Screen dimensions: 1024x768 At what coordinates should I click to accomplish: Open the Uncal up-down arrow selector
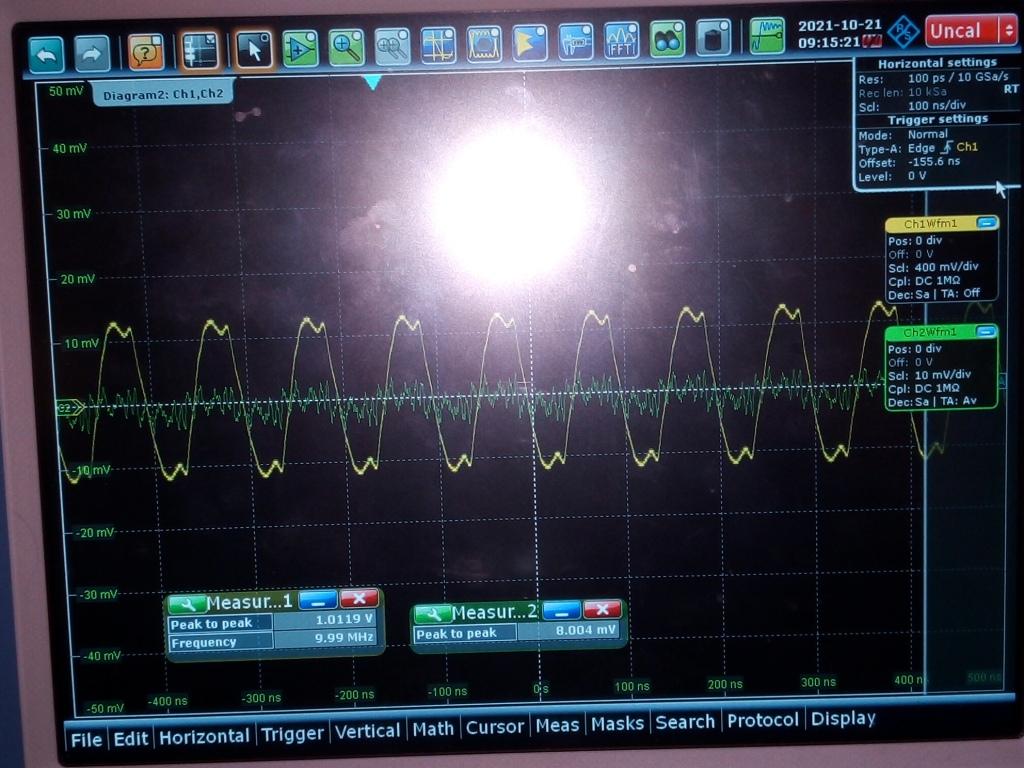click(x=1009, y=30)
